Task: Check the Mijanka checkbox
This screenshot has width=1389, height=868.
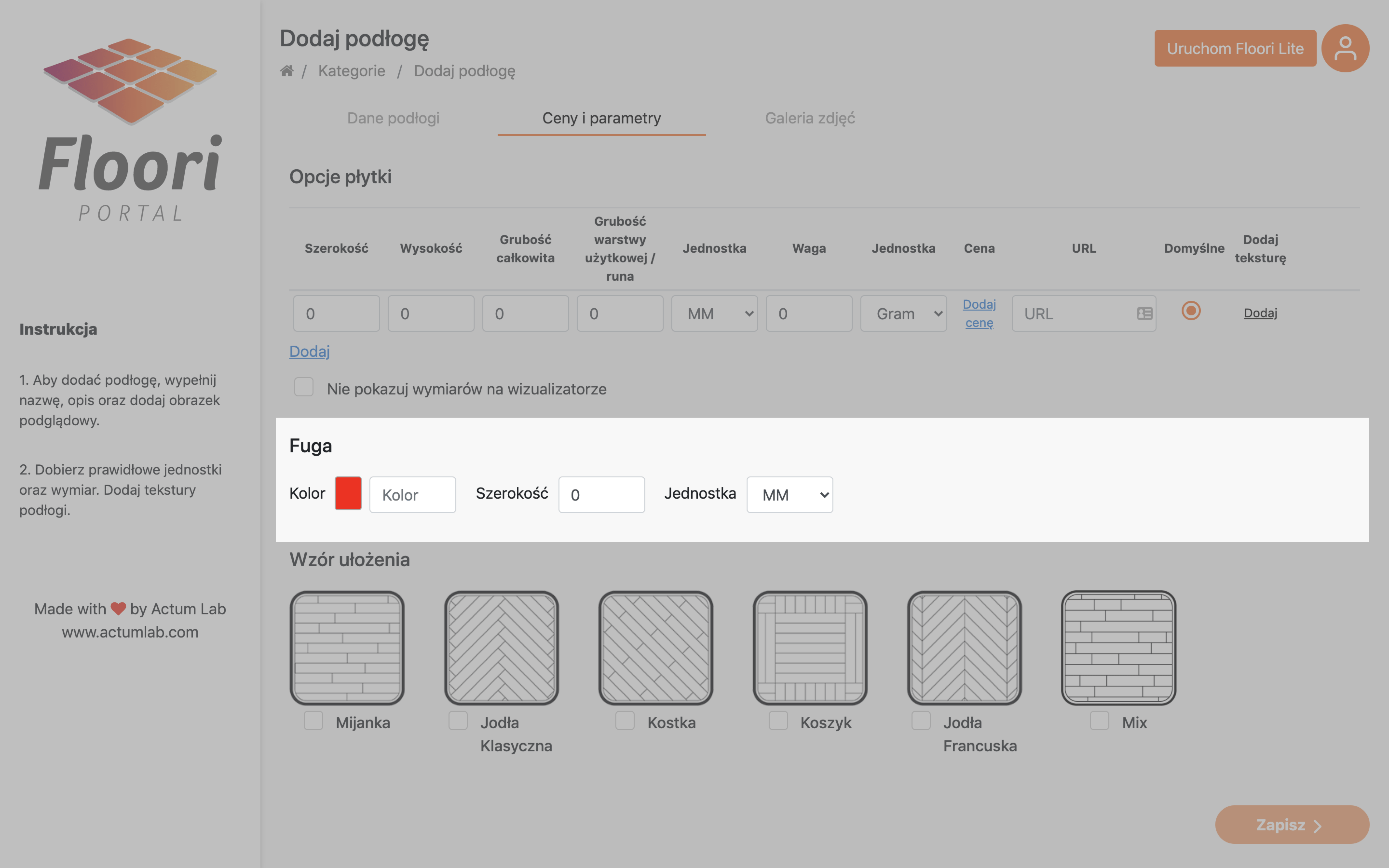Action: click(x=313, y=720)
